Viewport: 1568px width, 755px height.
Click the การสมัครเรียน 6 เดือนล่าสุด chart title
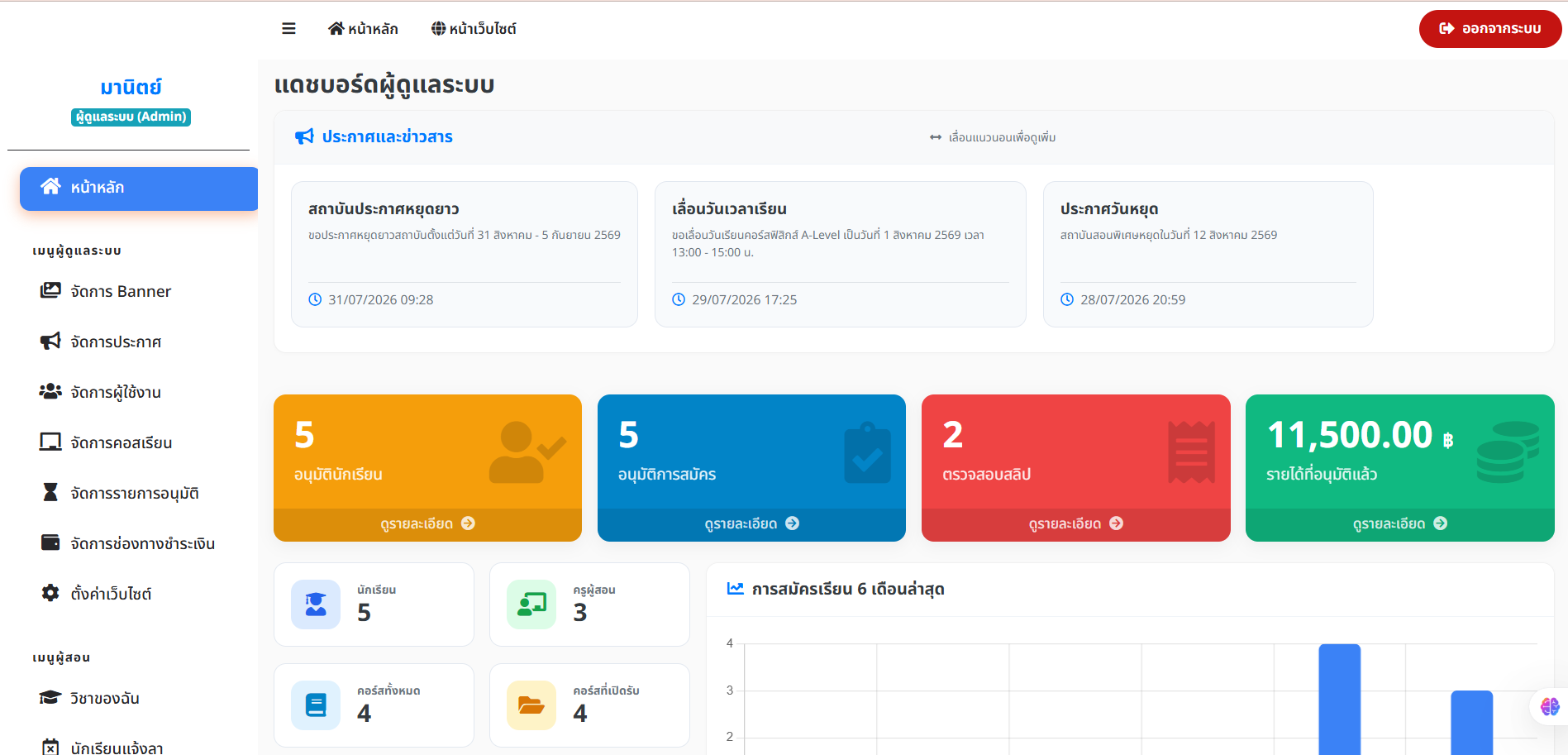[x=848, y=589]
